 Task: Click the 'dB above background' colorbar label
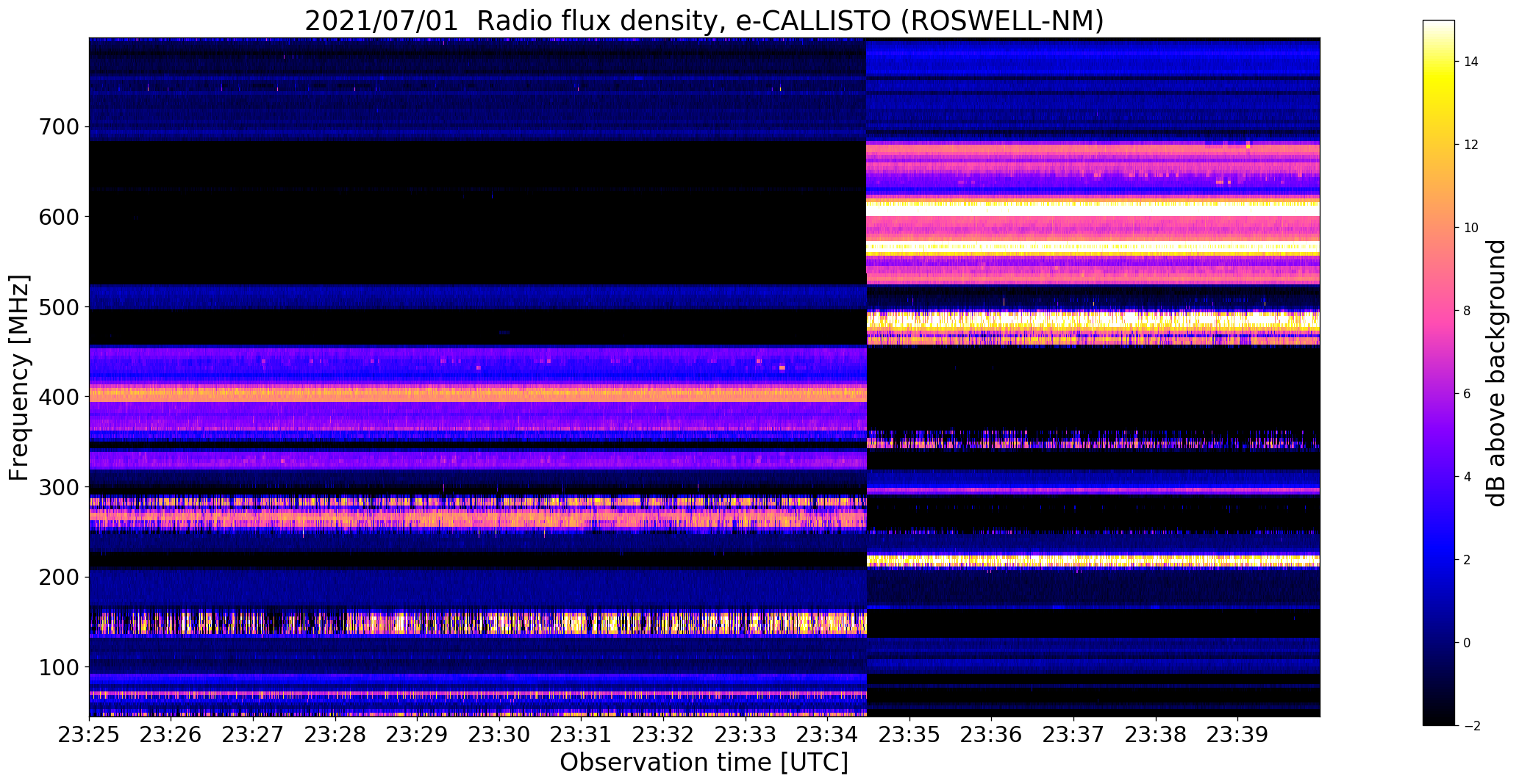tap(1496, 373)
